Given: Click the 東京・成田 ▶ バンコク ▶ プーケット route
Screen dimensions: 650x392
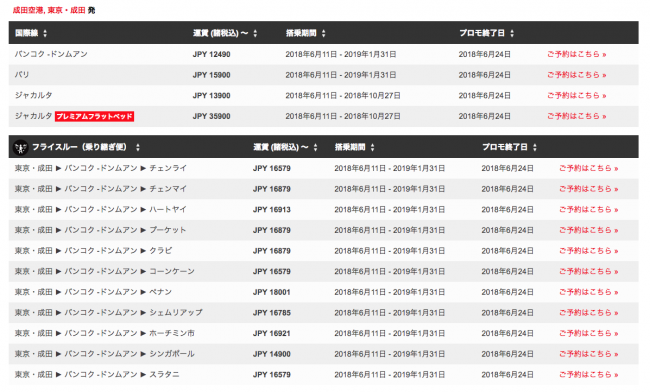Looking at the screenshot, I should (x=100, y=230).
